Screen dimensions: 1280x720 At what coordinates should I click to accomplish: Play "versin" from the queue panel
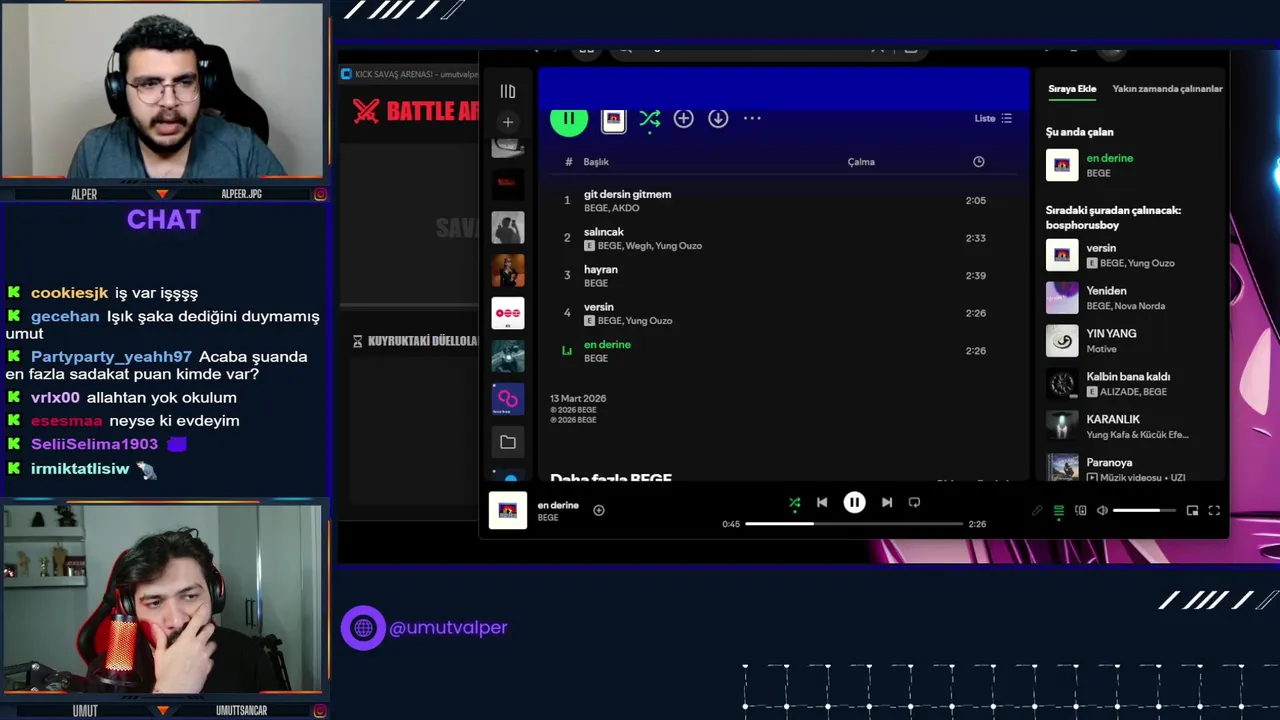click(x=1133, y=255)
